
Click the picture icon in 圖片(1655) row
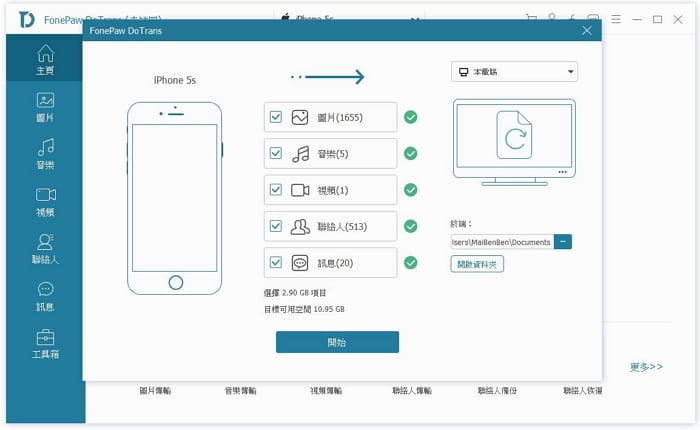click(300, 117)
